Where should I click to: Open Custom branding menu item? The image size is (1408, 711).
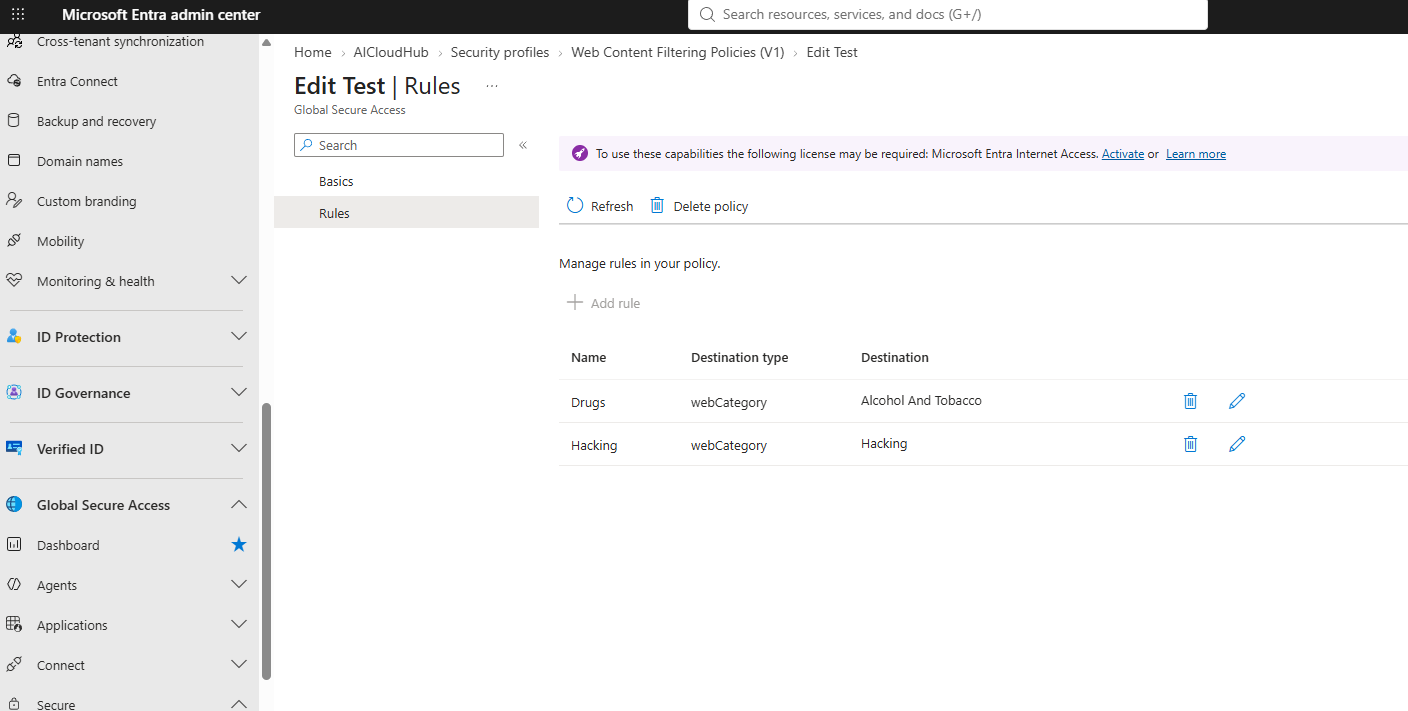tap(86, 201)
